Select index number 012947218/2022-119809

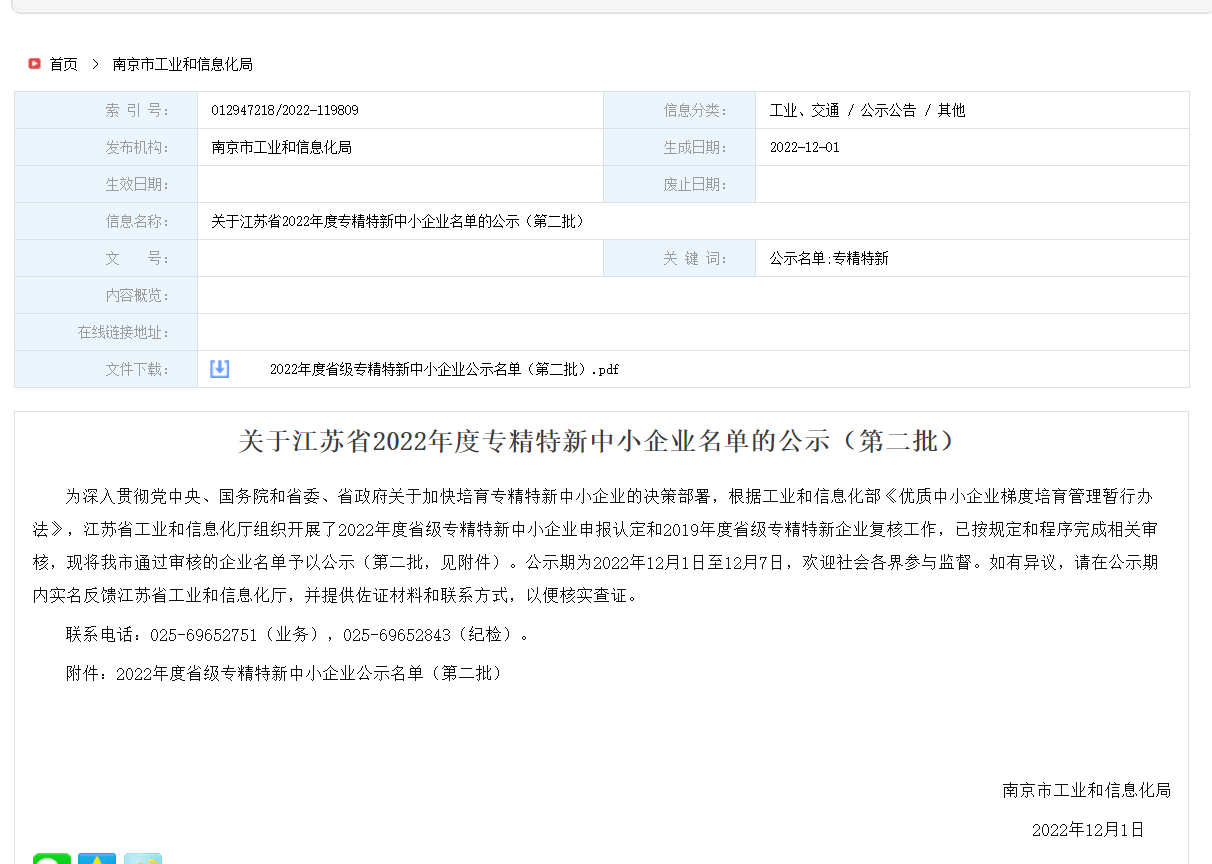(x=285, y=110)
